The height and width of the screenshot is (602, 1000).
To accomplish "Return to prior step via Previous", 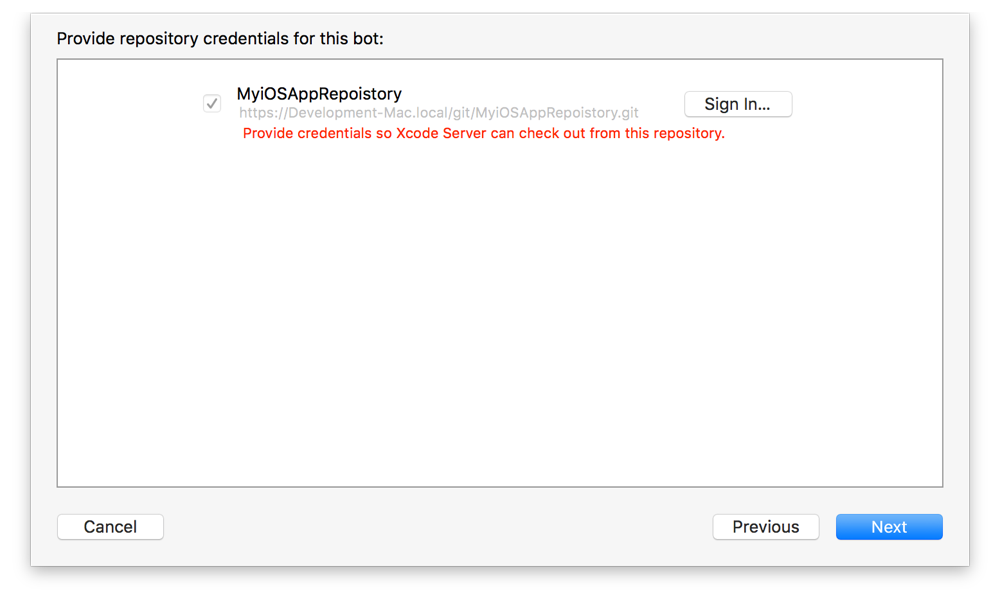I will 765,527.
